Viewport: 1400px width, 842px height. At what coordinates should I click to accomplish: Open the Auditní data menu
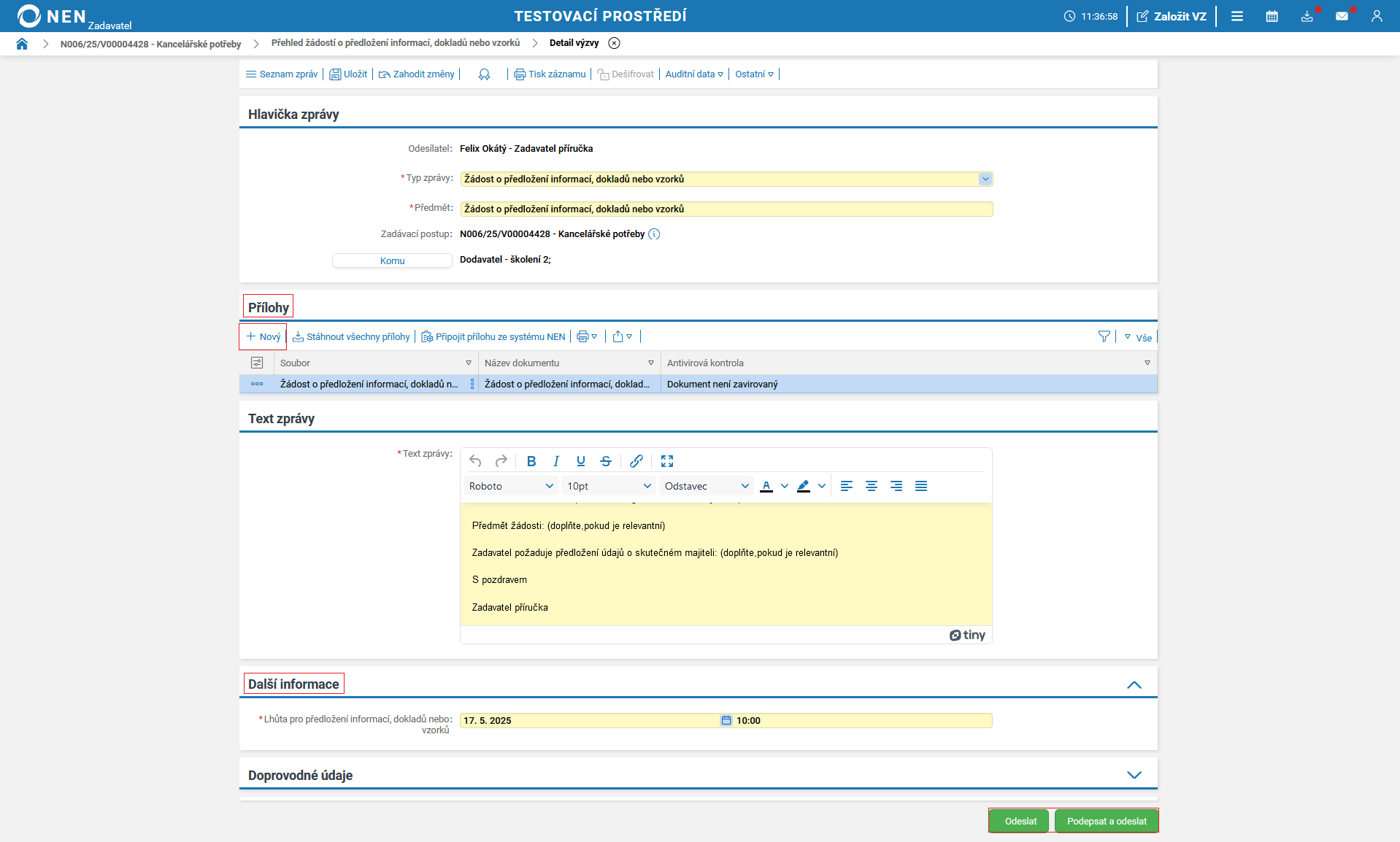693,74
